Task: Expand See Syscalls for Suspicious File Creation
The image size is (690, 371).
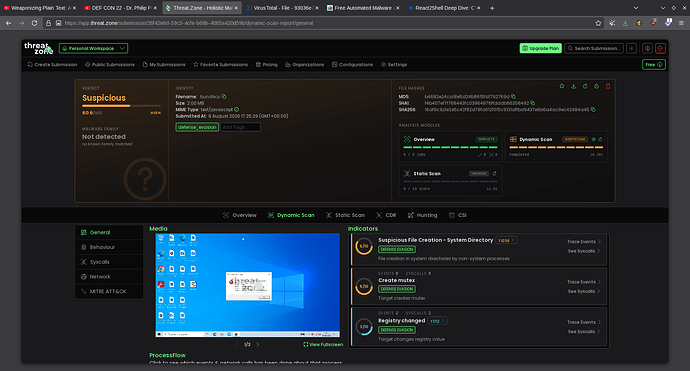Action: (x=584, y=251)
